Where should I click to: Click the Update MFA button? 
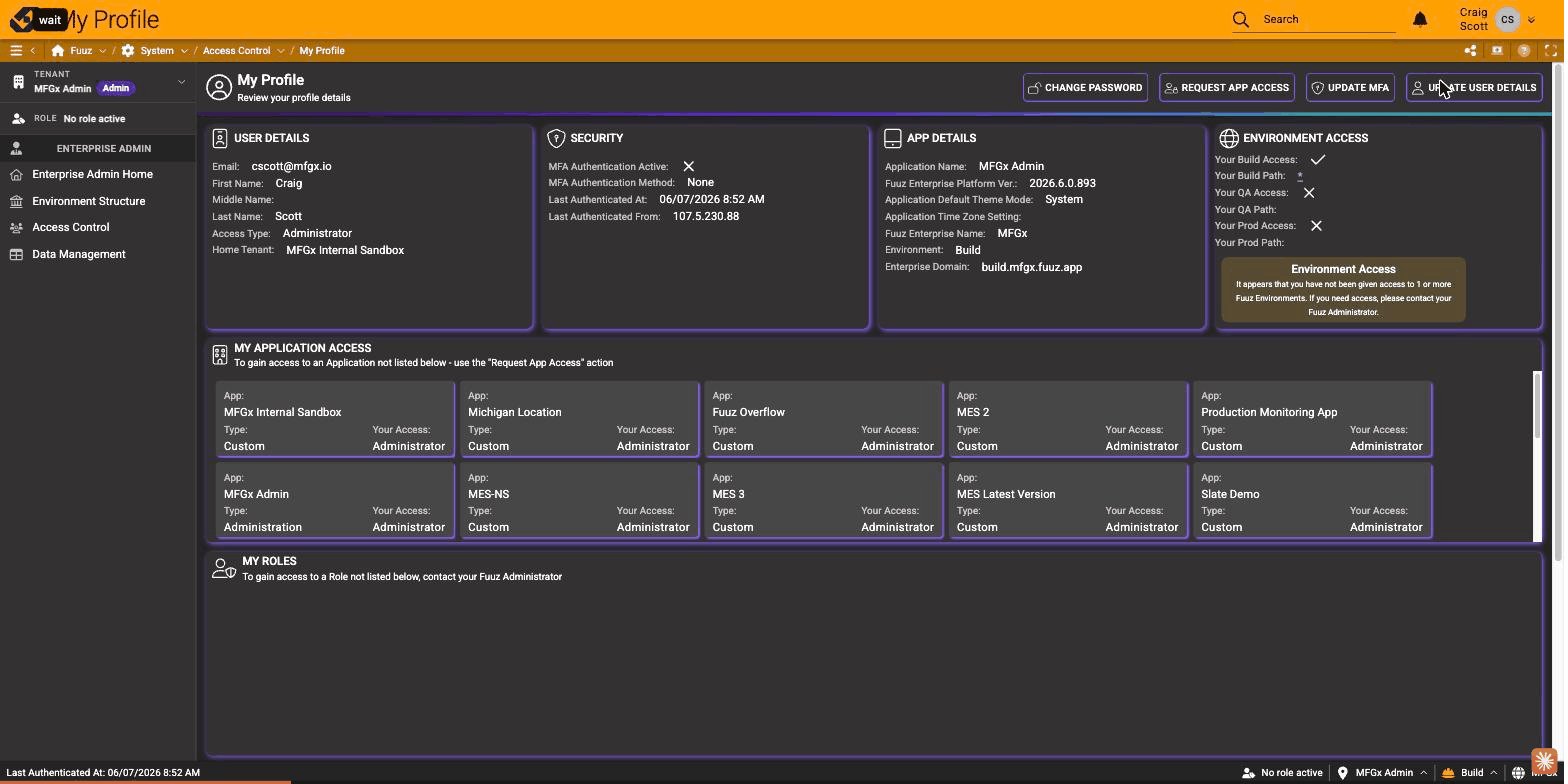[x=1350, y=88]
